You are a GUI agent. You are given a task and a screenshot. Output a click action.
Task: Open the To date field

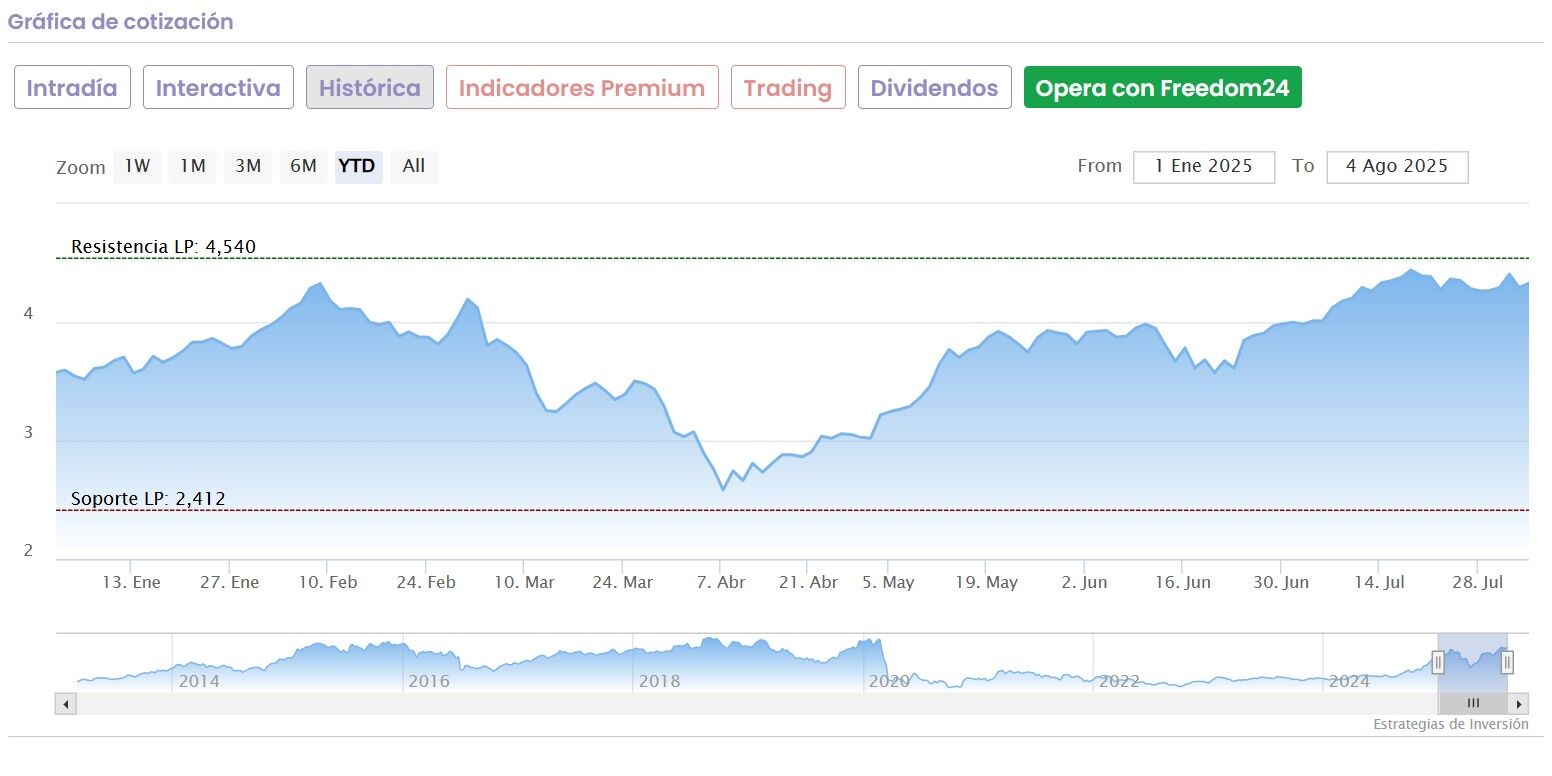(x=1397, y=167)
